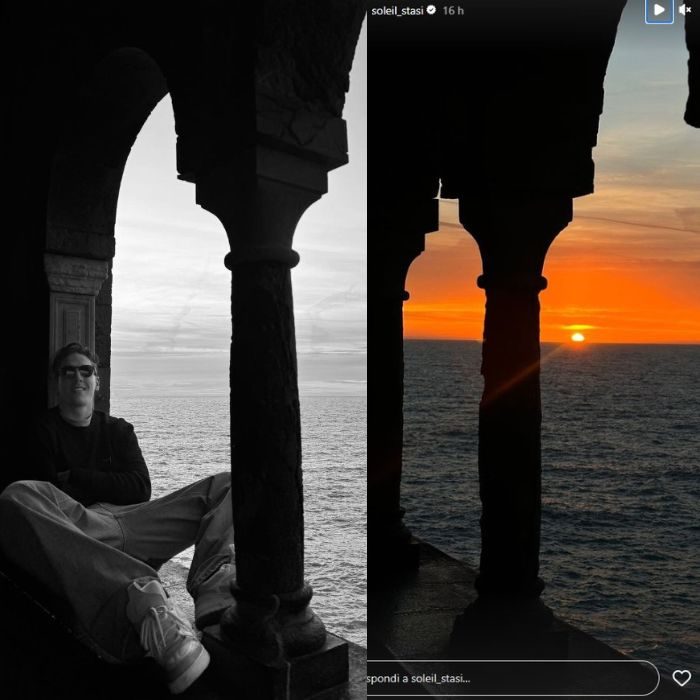Click the setting sun in the color photo
The width and height of the screenshot is (700, 700).
[577, 338]
